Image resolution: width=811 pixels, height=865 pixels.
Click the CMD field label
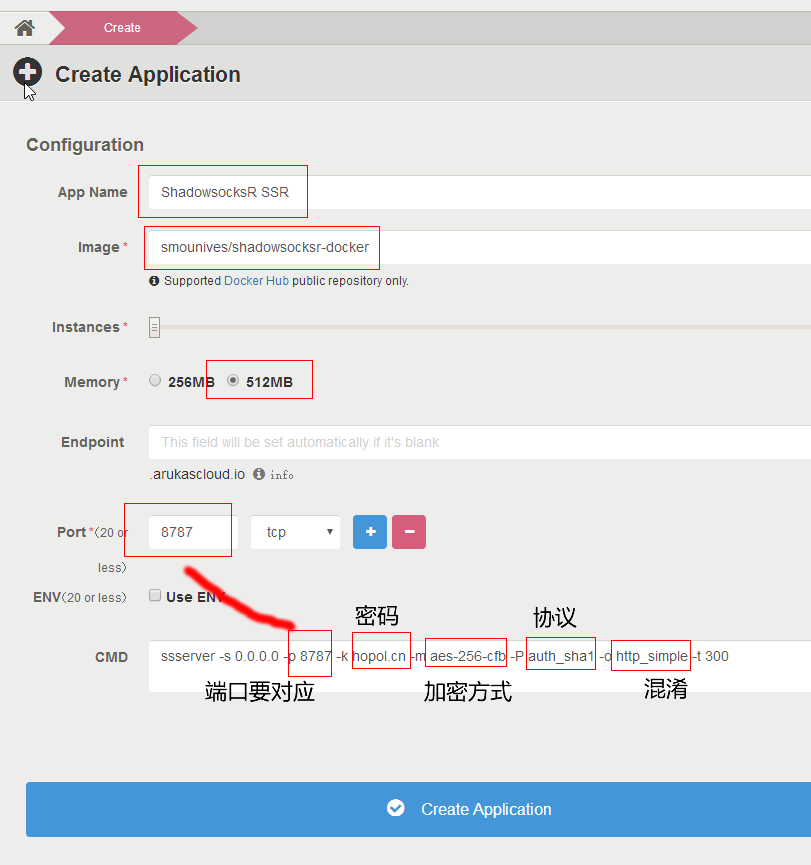click(x=111, y=657)
